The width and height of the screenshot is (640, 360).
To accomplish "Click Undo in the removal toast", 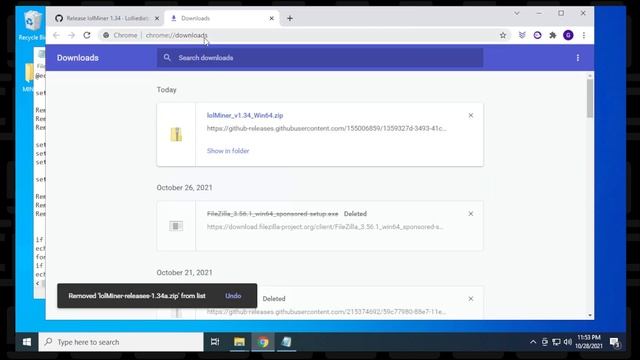I will pyautogui.click(x=233, y=296).
